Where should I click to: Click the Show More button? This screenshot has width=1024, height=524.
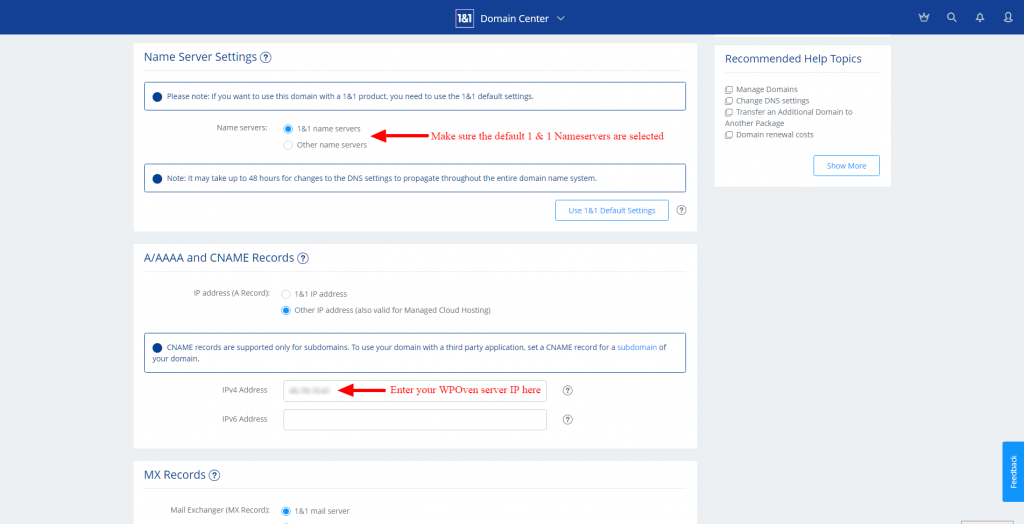pos(846,166)
